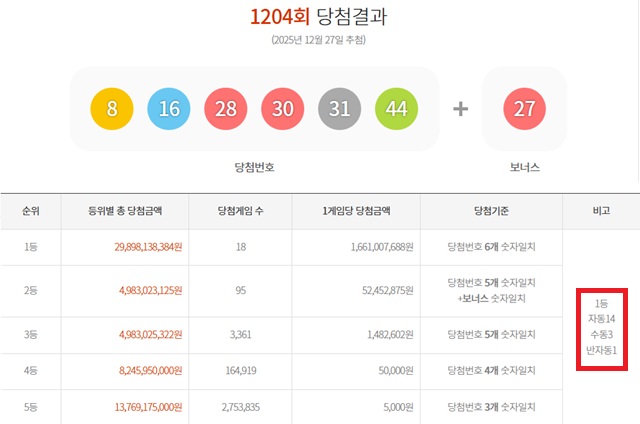Click the plus sign before bonus ball
This screenshot has height=424, width=640.
[x=461, y=109]
